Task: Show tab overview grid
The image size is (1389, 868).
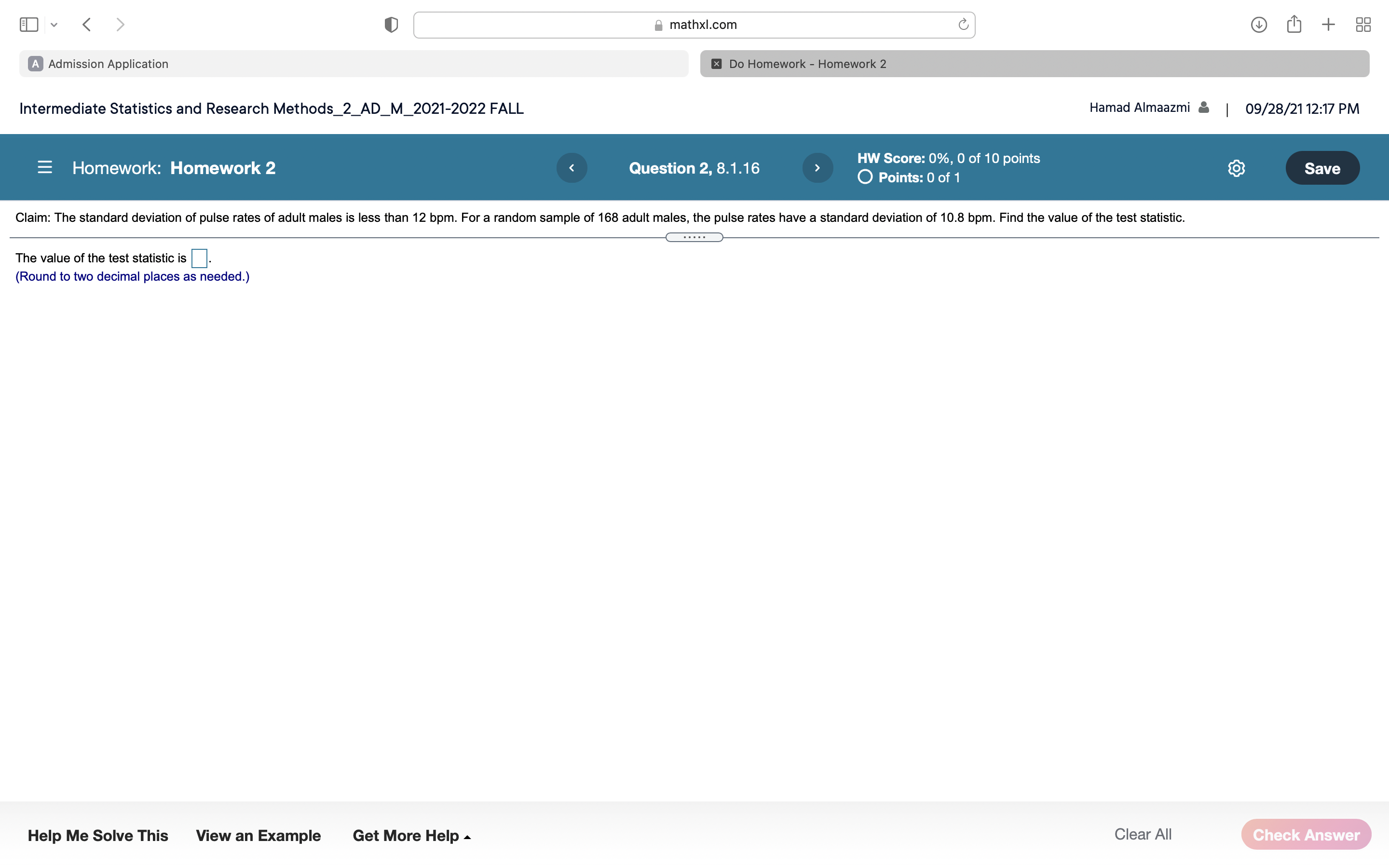Action: click(x=1363, y=25)
